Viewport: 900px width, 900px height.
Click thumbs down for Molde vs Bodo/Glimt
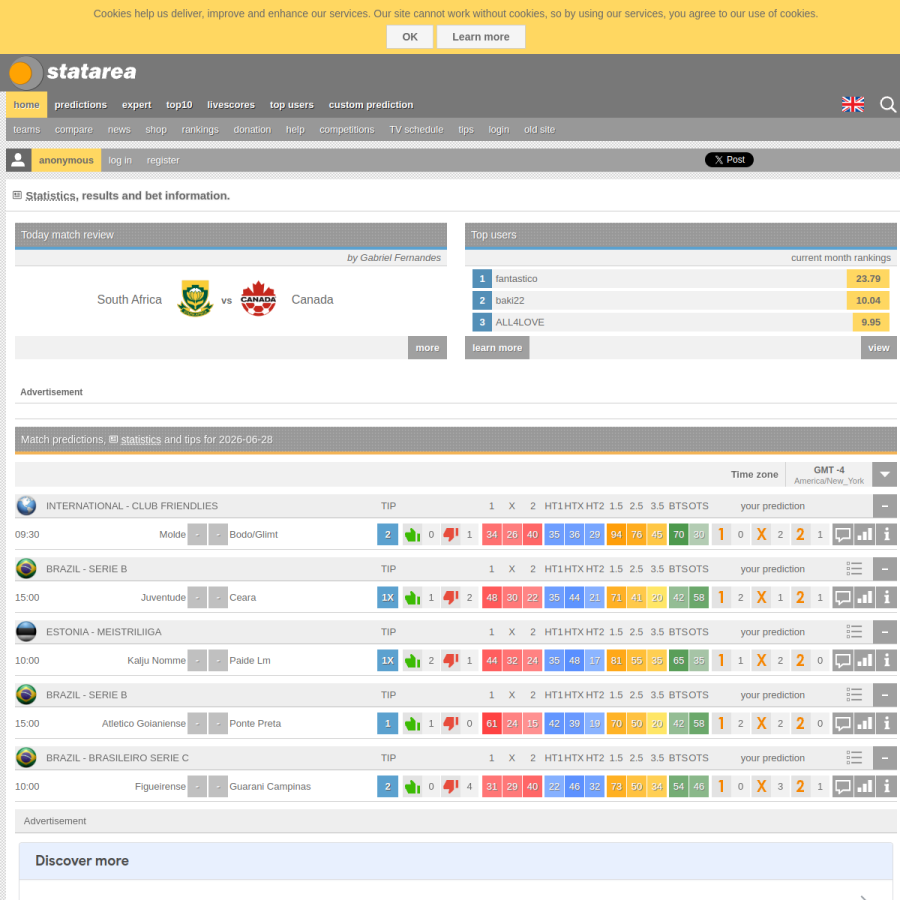tap(451, 534)
